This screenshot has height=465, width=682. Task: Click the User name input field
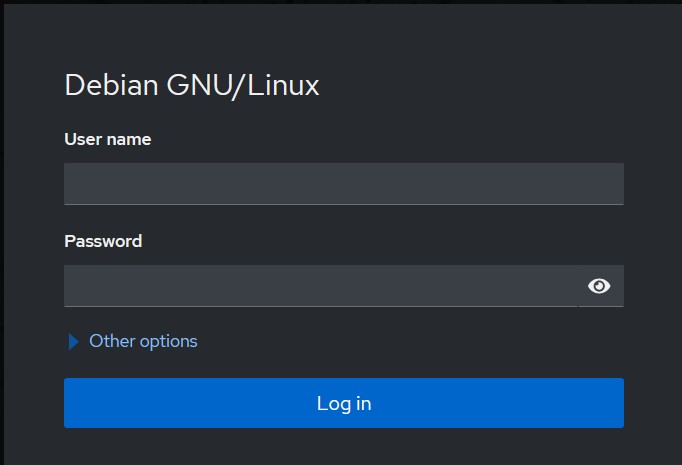[344, 184]
